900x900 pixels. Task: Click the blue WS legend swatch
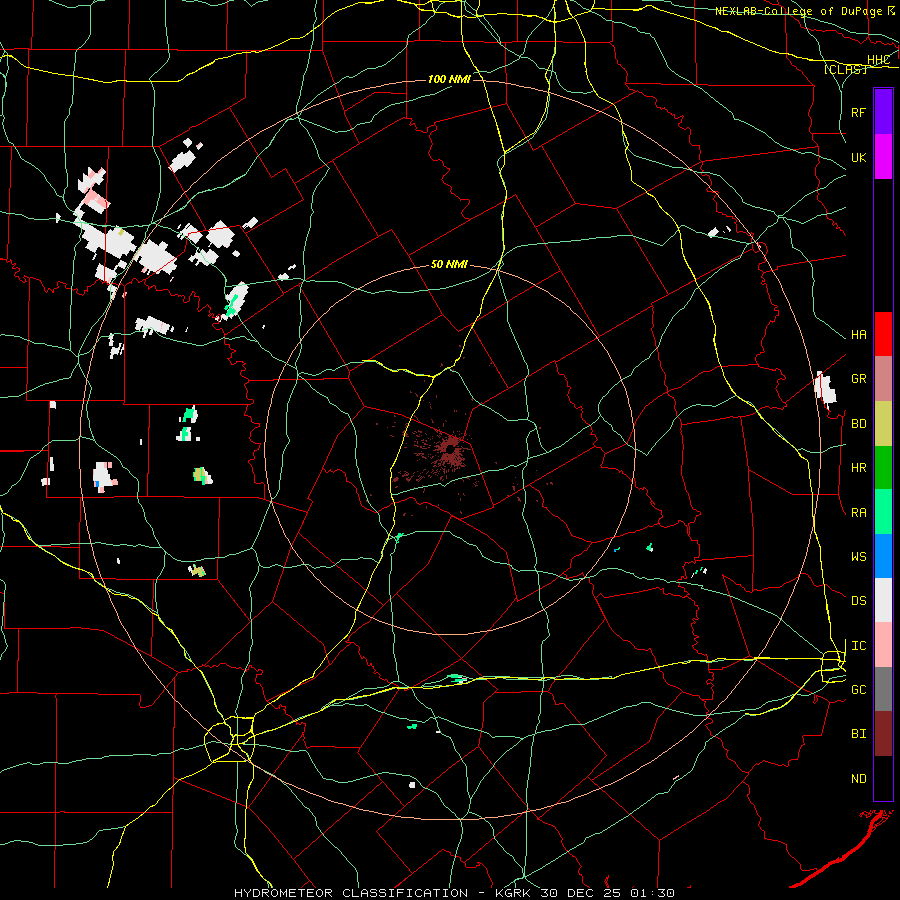[883, 556]
